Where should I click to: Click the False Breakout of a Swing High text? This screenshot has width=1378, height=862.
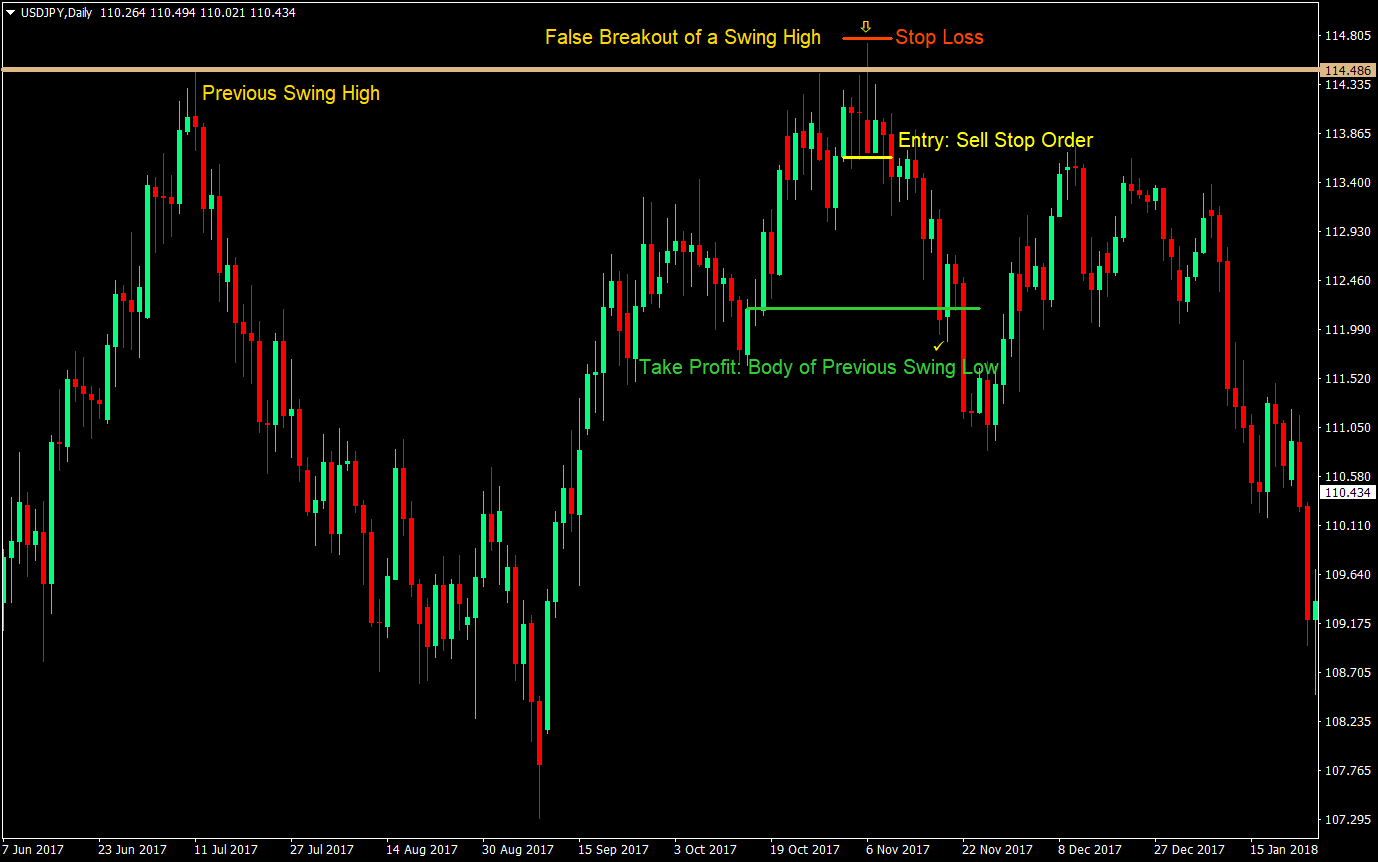(682, 37)
